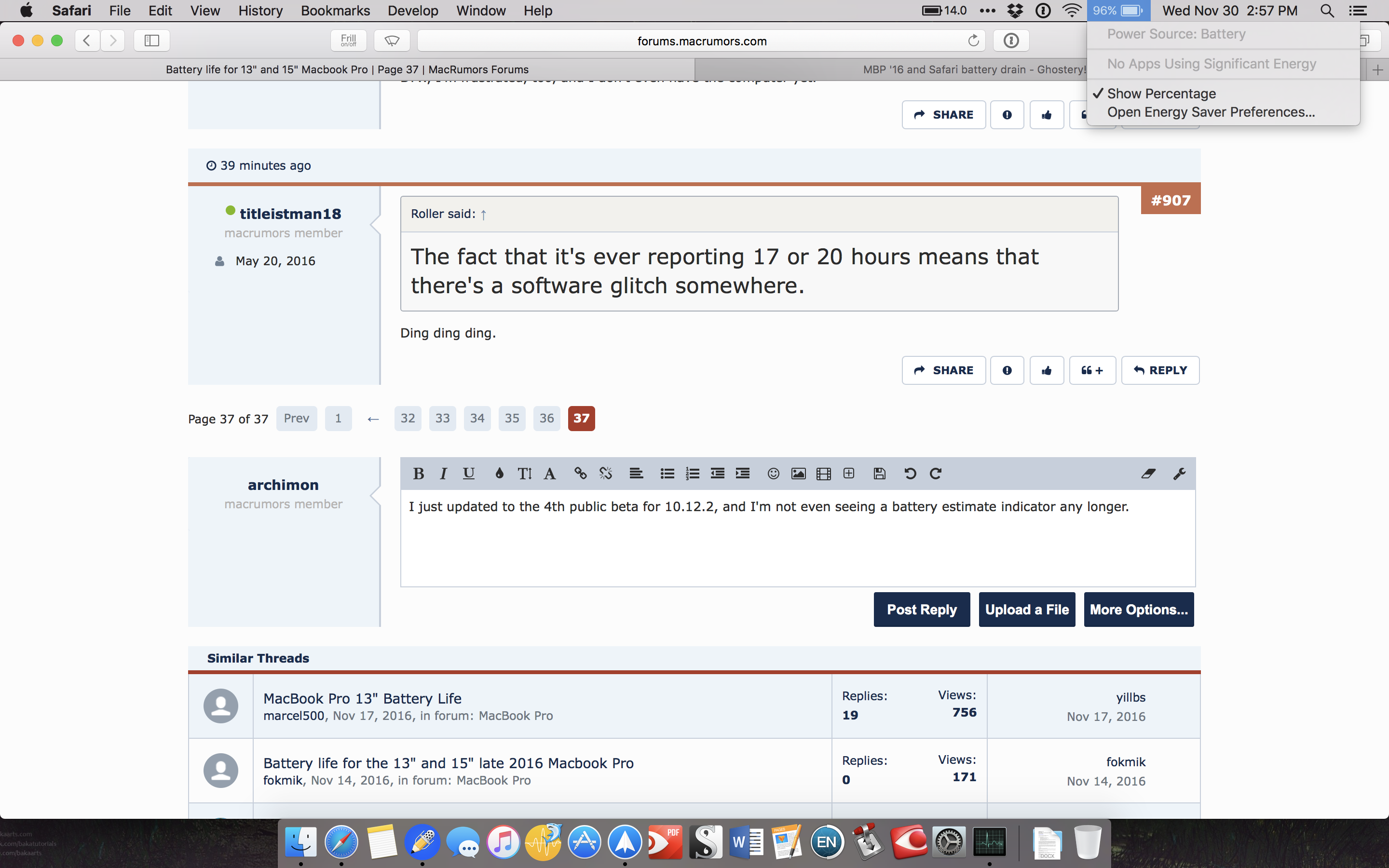
Task: Insert a link with the chain icon
Action: (580, 474)
